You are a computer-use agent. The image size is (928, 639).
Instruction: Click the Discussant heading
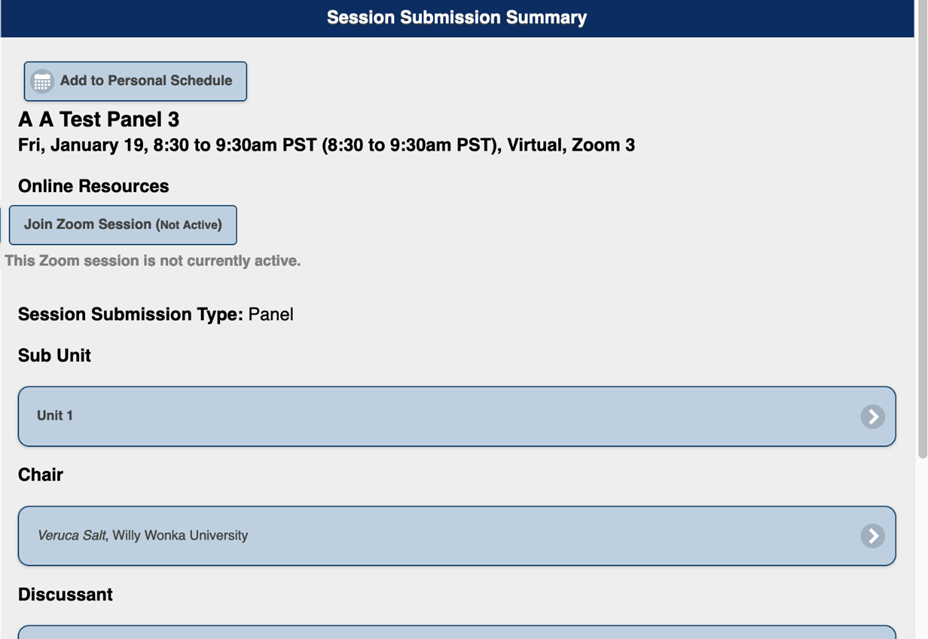pos(65,594)
